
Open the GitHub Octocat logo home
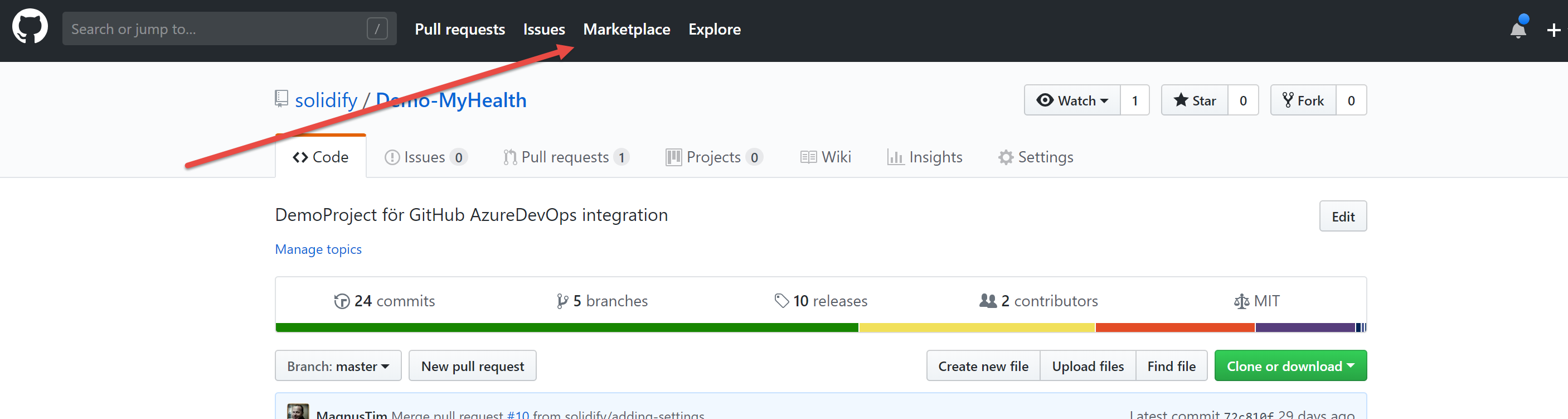(30, 26)
